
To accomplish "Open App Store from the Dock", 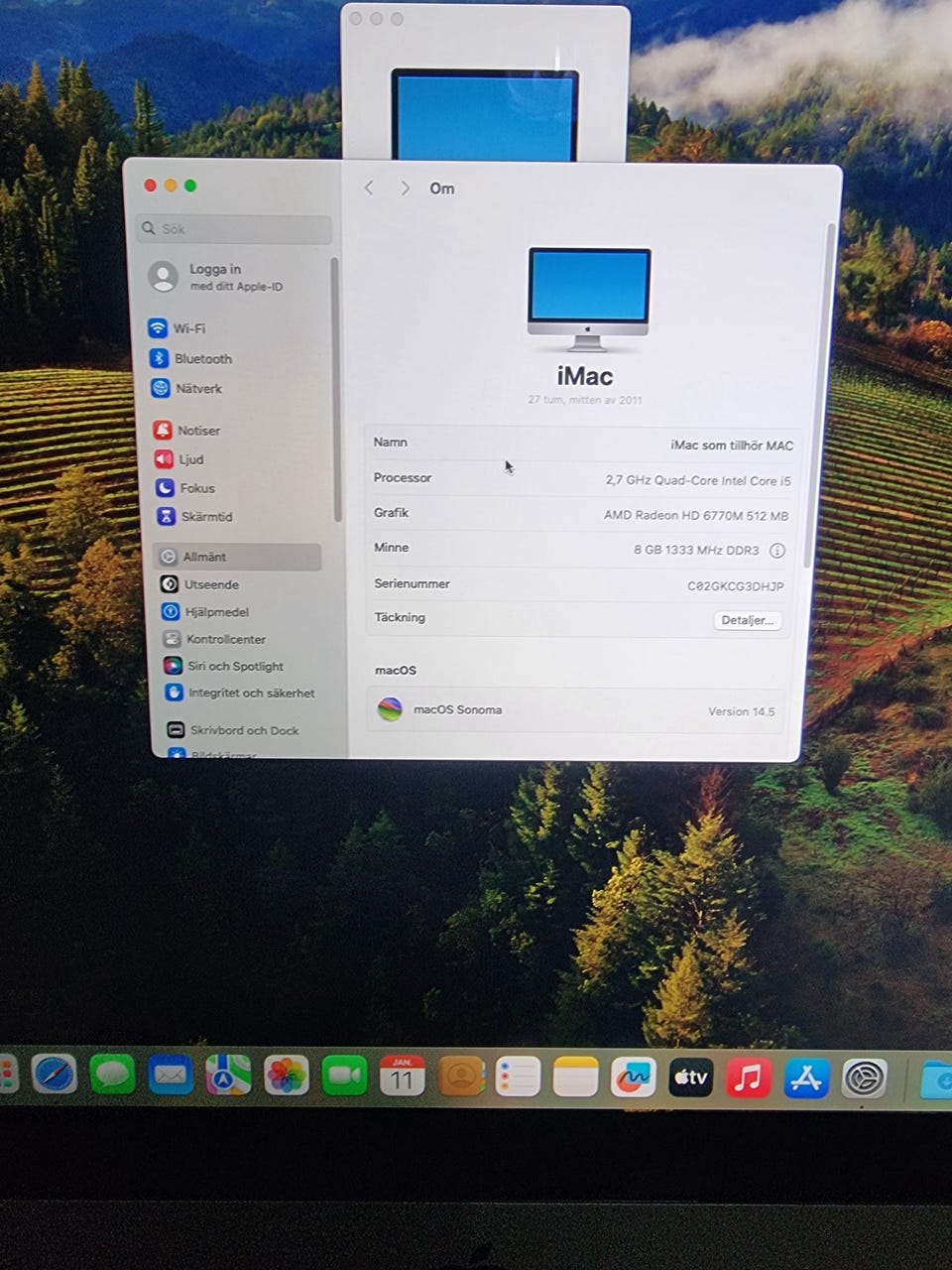I will 806,1079.
